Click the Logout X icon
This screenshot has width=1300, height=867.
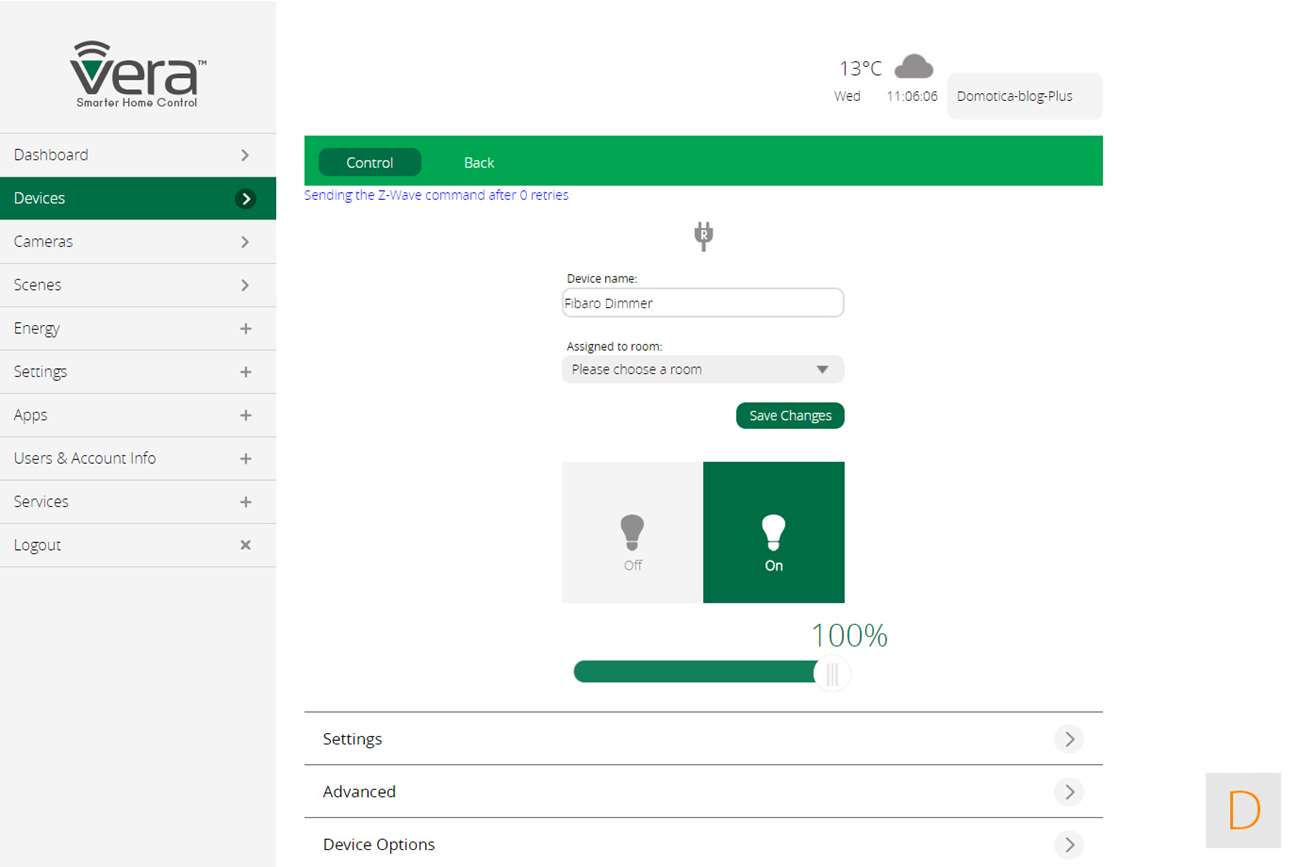(x=245, y=545)
